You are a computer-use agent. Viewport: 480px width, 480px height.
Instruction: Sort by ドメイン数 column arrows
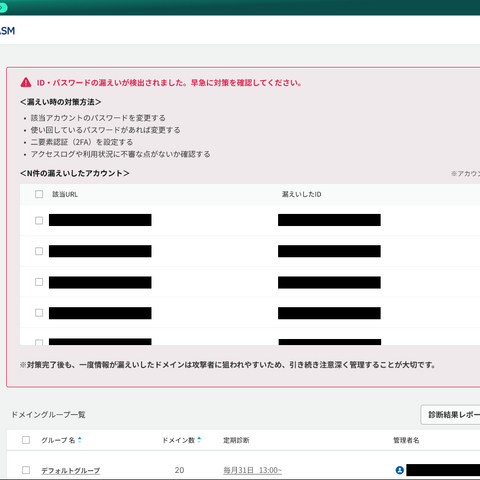point(199,440)
